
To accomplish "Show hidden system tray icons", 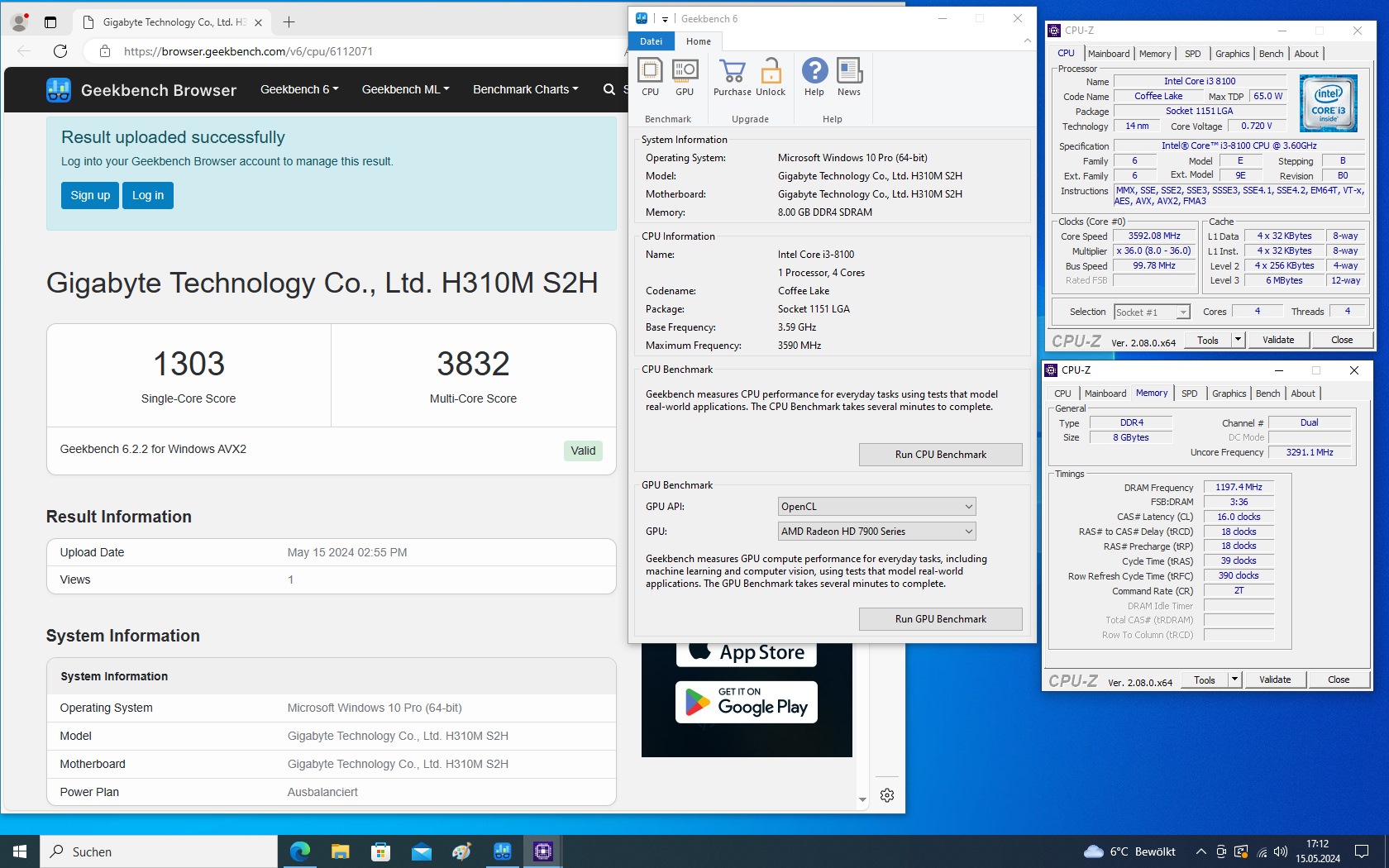I will 1200,851.
